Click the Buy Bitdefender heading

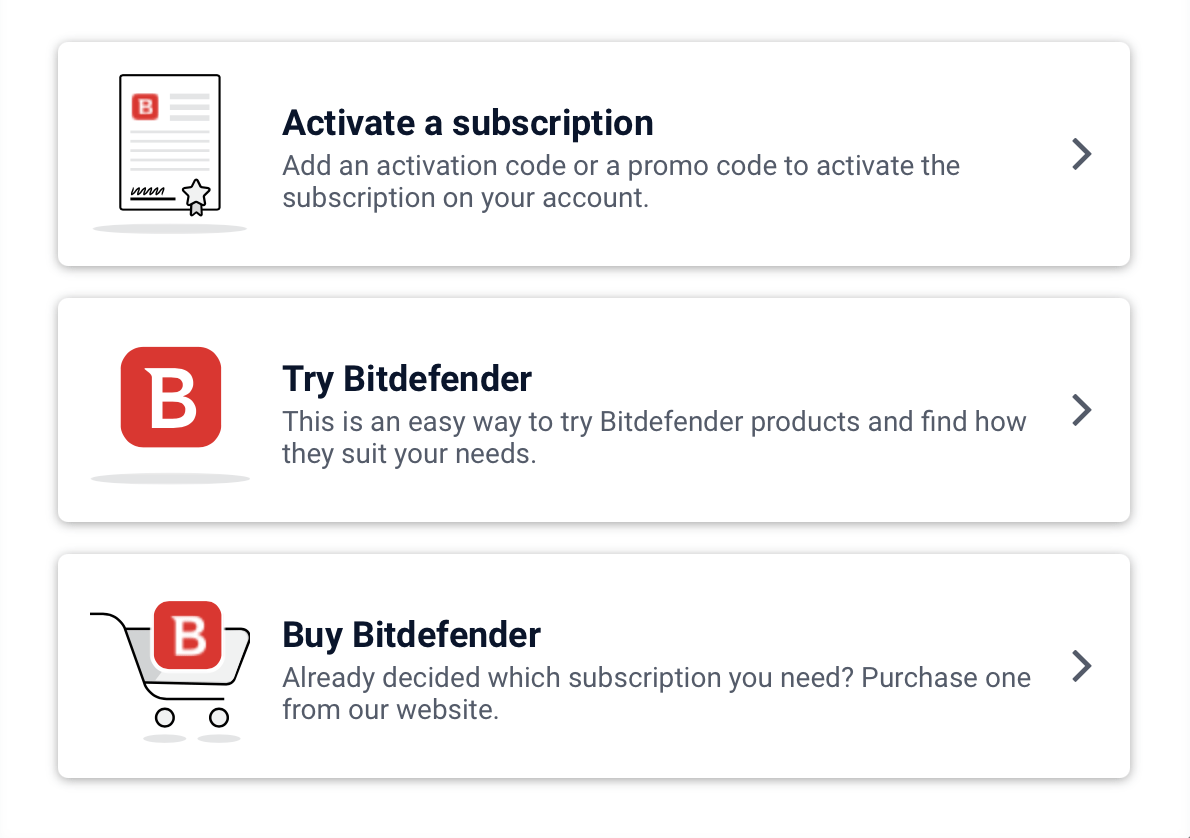pos(411,634)
